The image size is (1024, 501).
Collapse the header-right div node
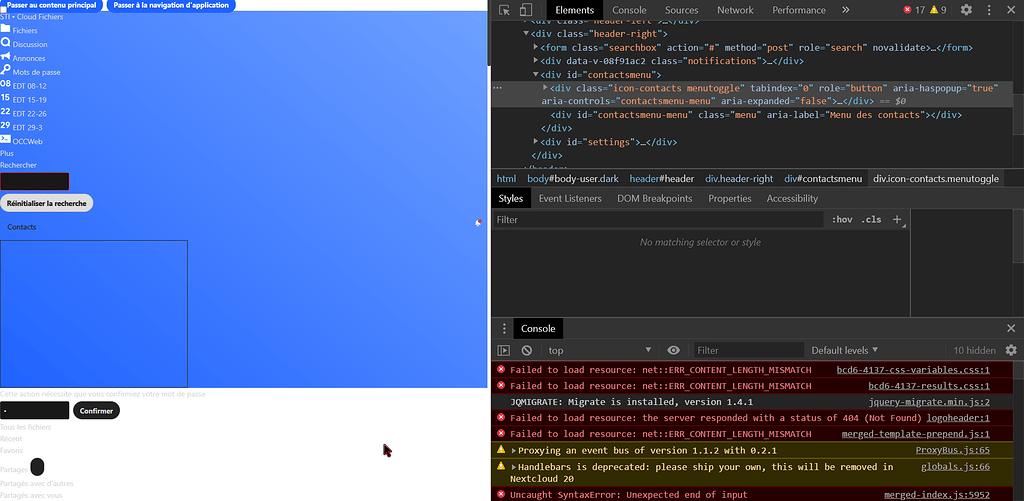tap(526, 33)
